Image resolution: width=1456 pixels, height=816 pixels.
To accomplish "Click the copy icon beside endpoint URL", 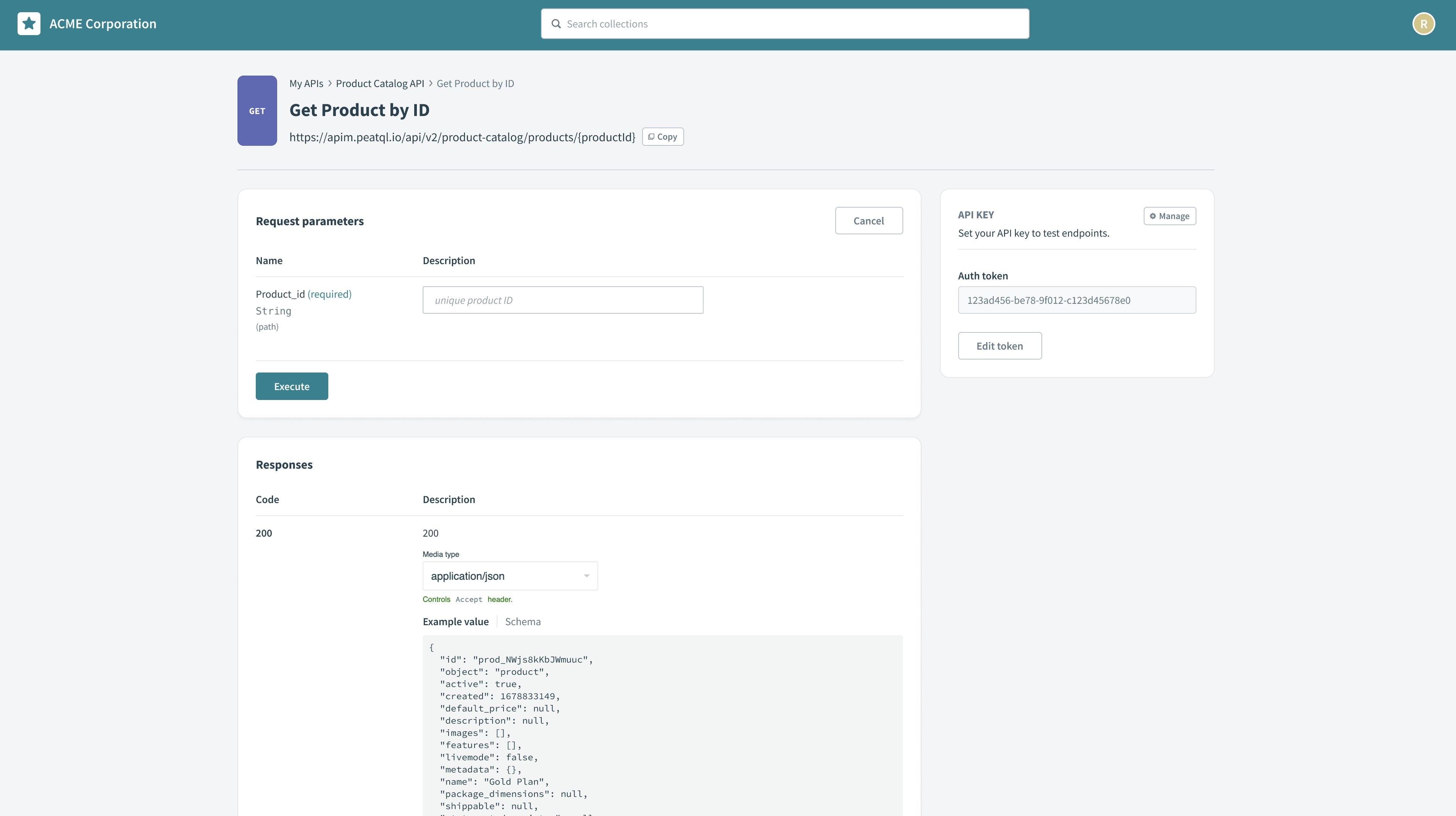I will (x=651, y=137).
